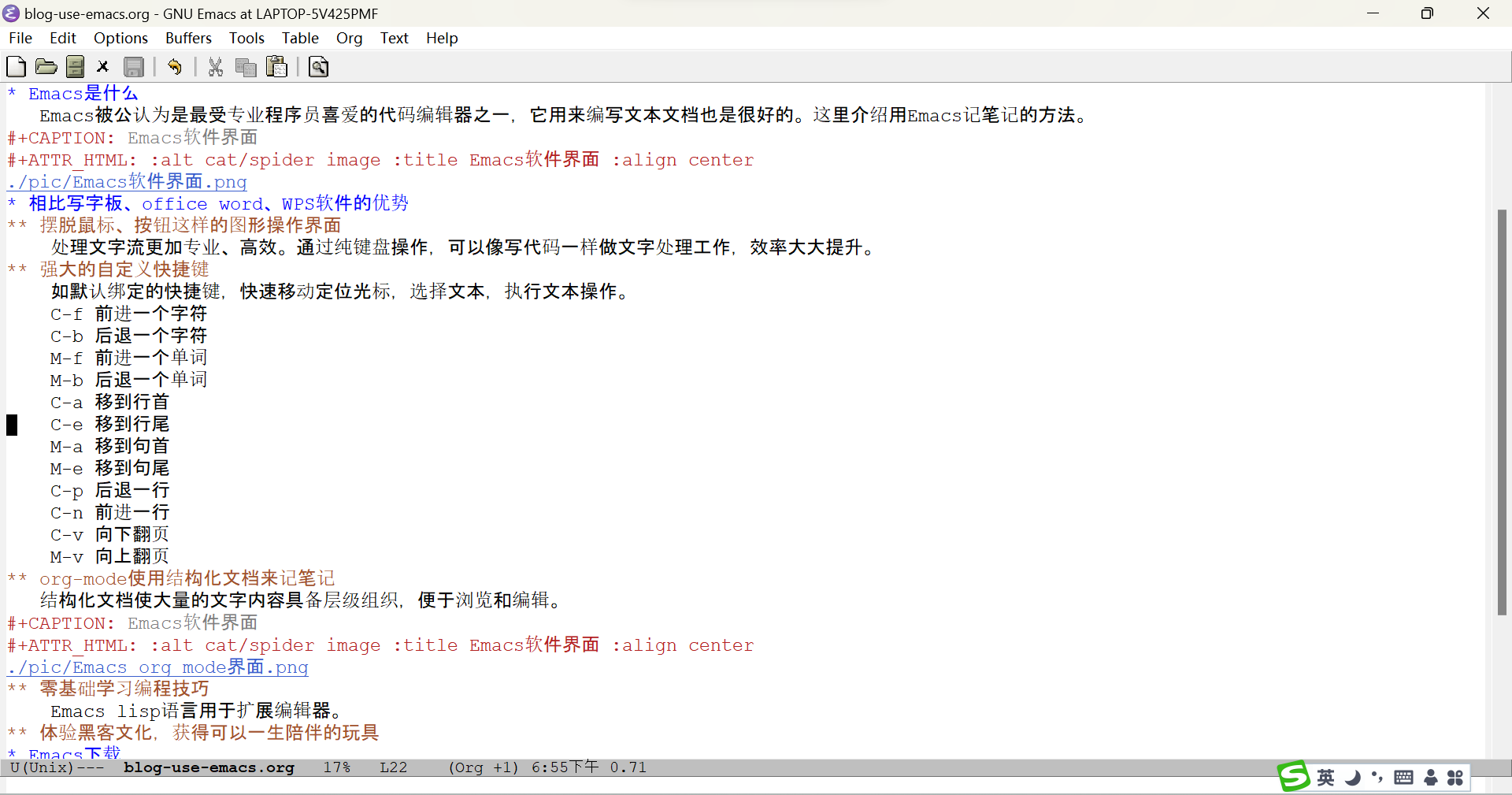Place cursor on 'C-f 前进一个字符' line

[x=128, y=314]
